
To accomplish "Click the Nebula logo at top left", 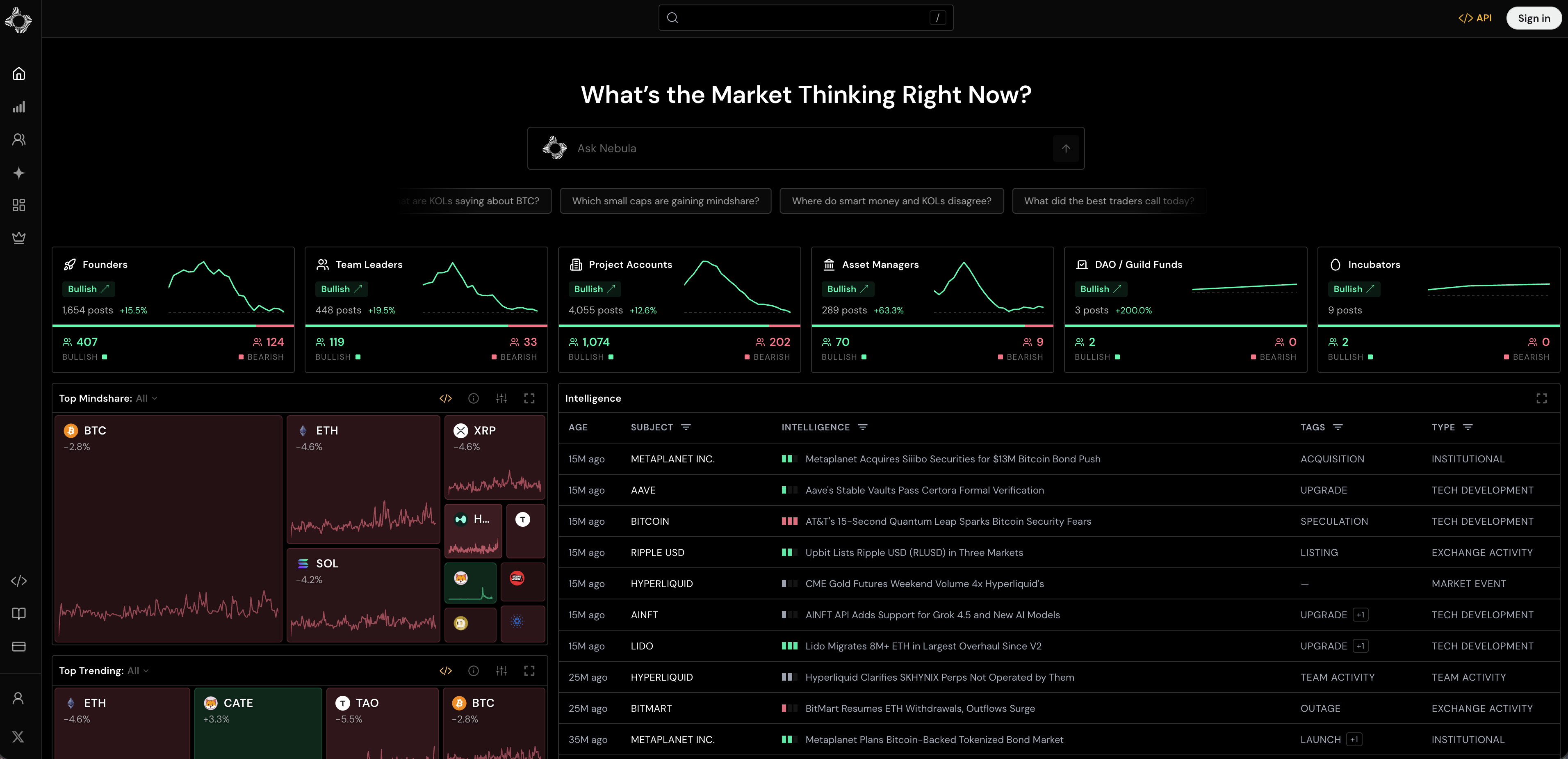I will [x=18, y=20].
